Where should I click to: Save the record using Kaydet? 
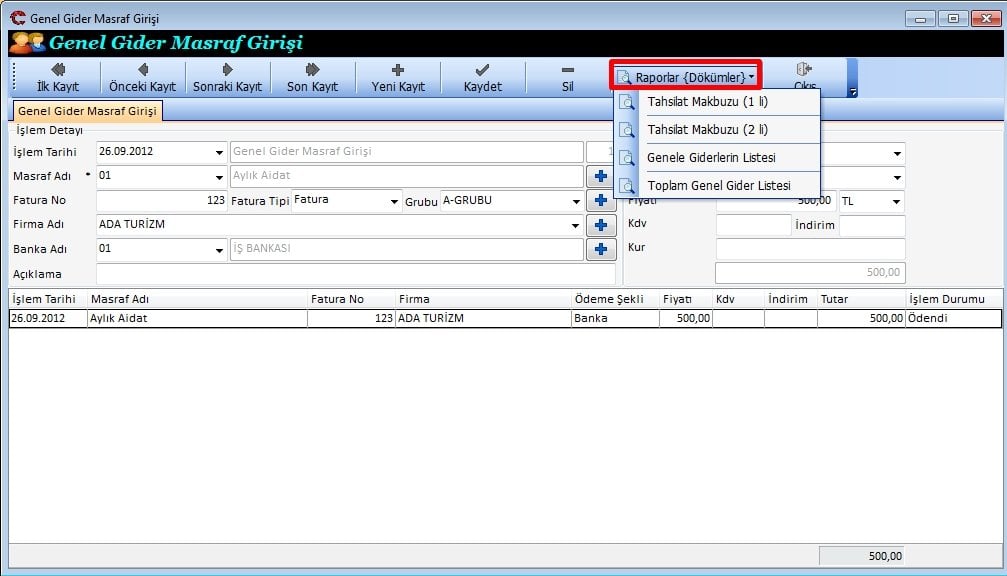point(482,77)
